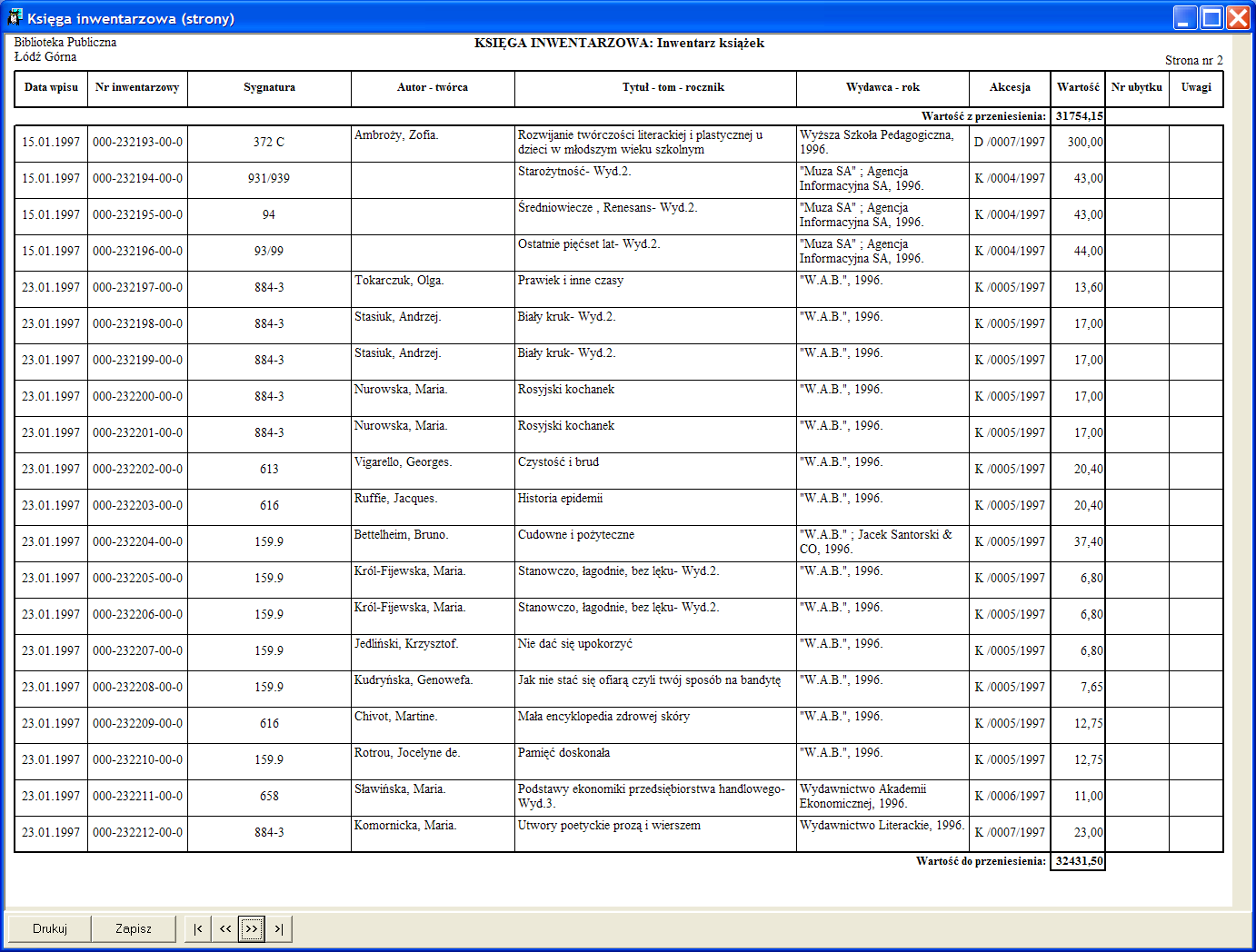Click author 'Bettelheim, Bruno.'
The height and width of the screenshot is (952, 1256).
coord(402,535)
